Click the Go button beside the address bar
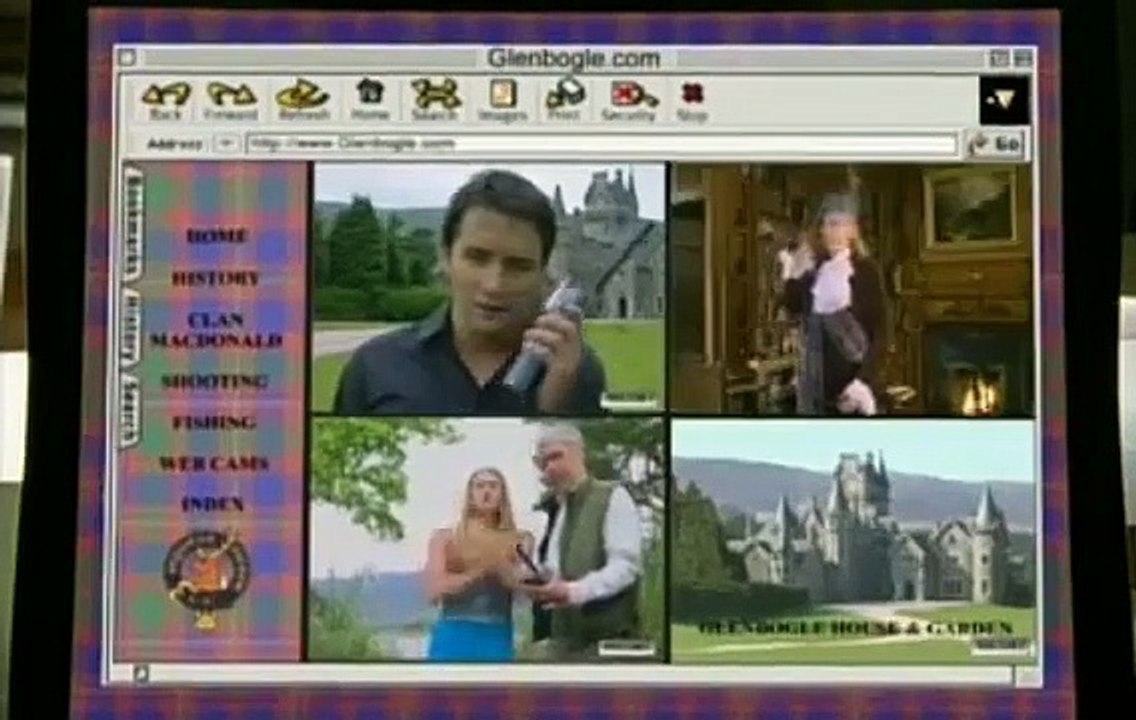 [996, 144]
